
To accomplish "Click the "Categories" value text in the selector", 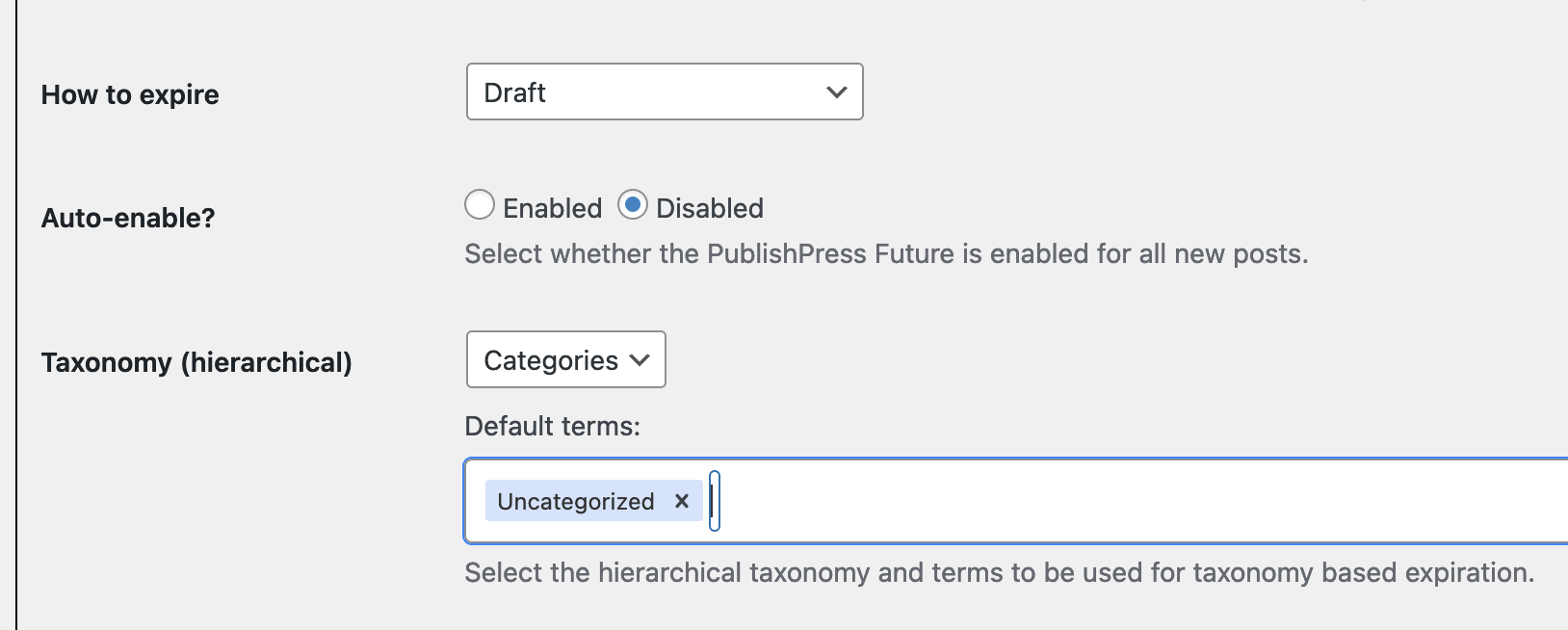I will point(551,360).
